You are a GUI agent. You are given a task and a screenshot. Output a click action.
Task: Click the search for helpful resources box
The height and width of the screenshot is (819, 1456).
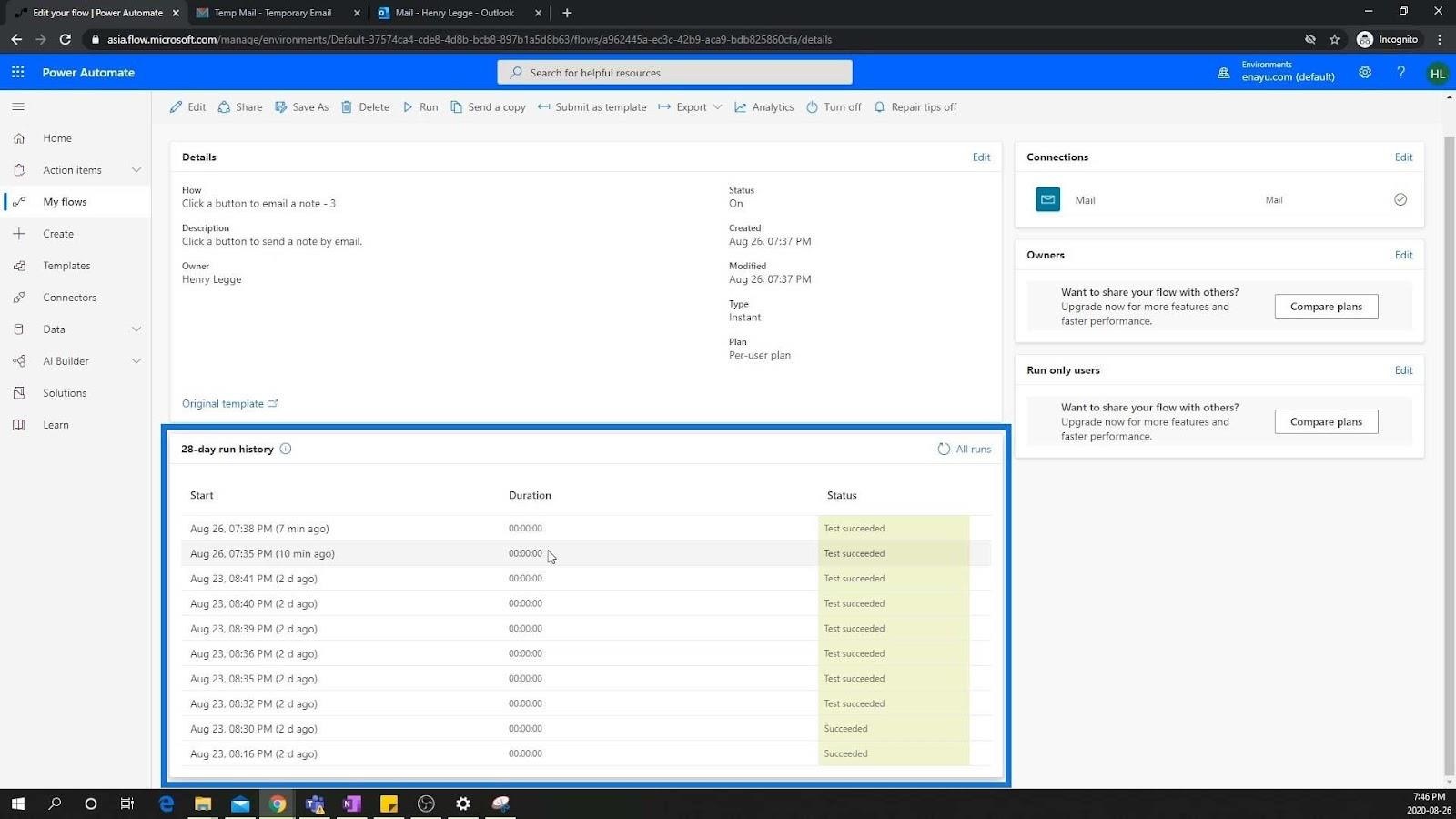[x=674, y=73]
